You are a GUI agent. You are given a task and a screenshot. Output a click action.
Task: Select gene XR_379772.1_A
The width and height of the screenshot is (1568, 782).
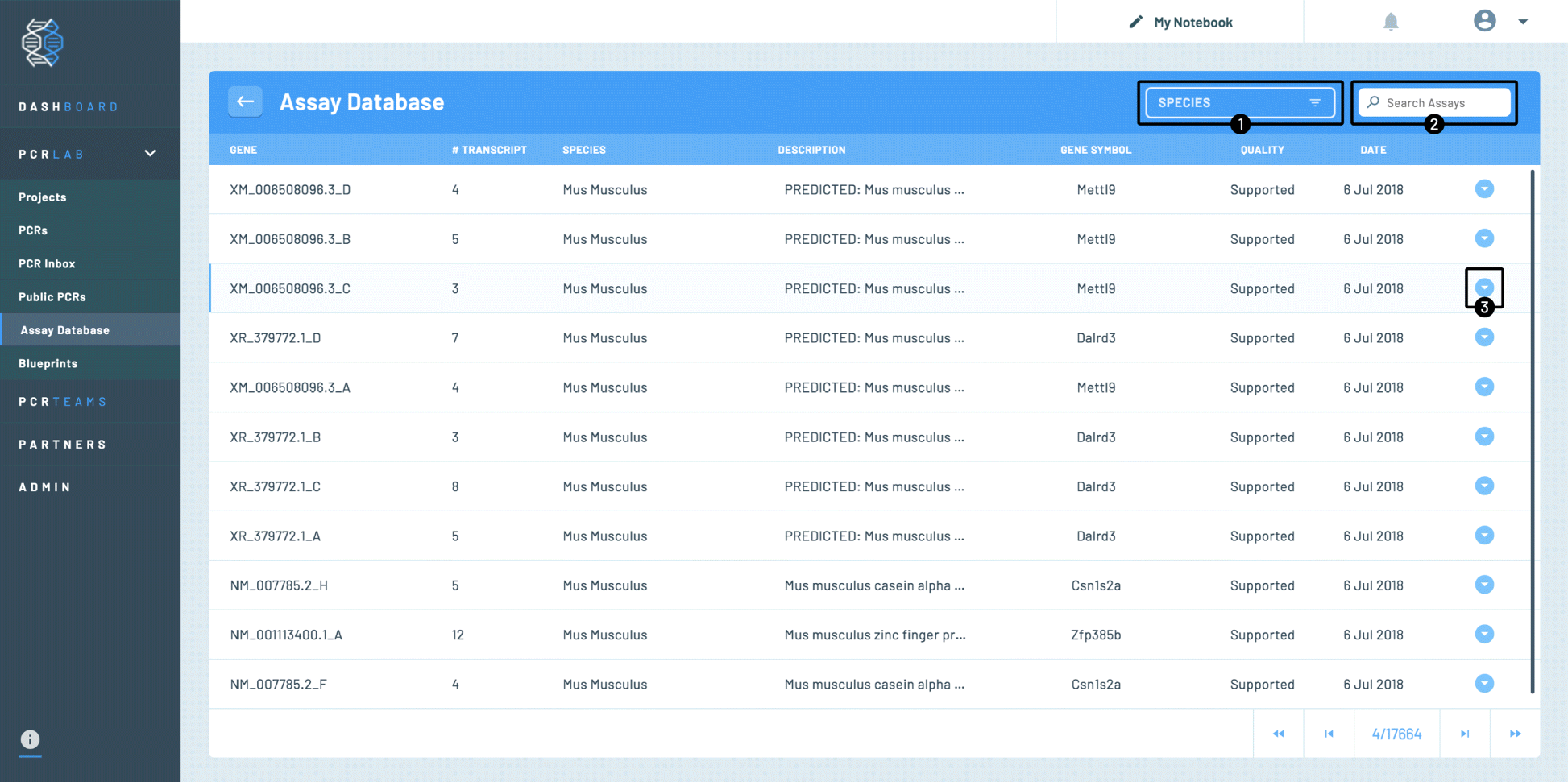pyautogui.click(x=275, y=536)
